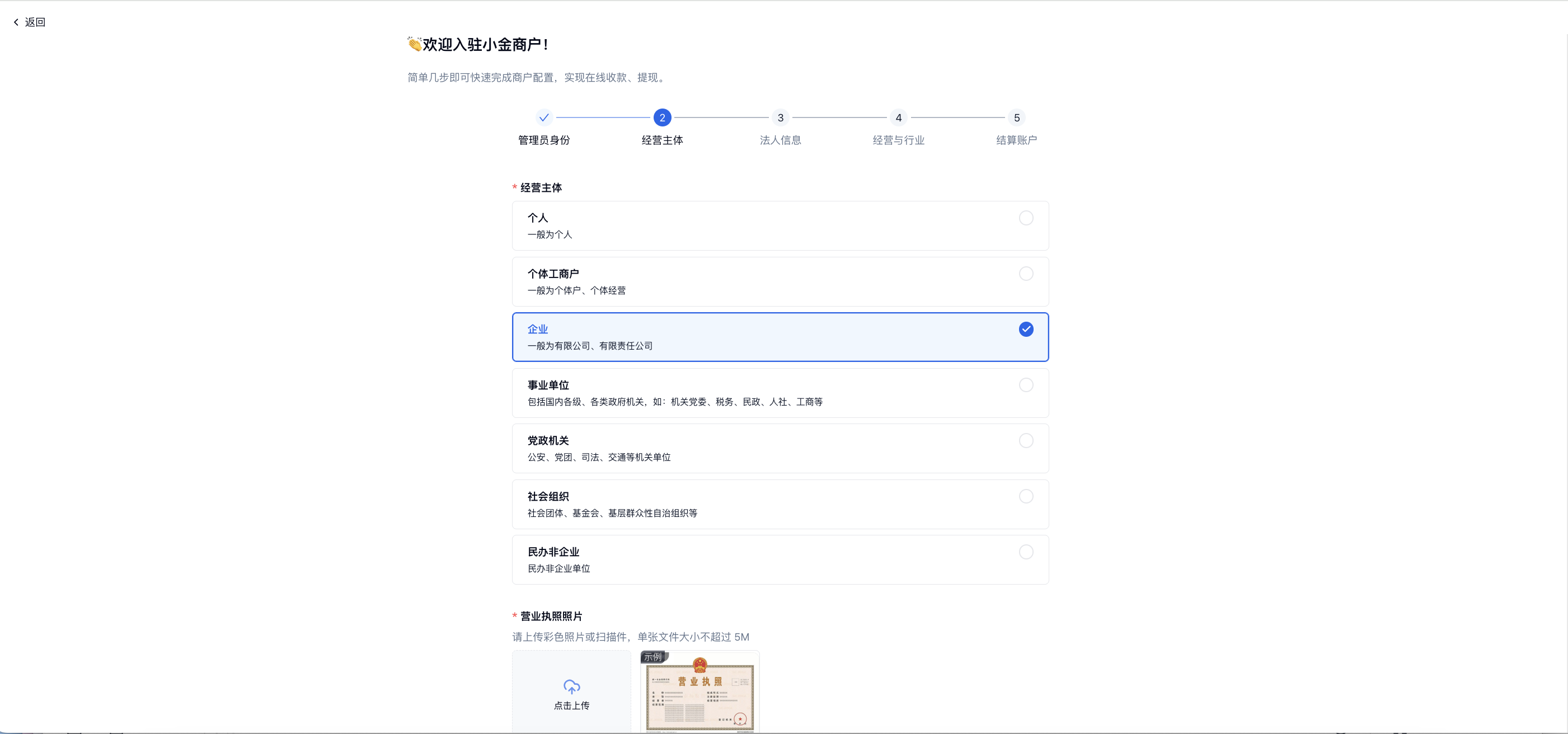This screenshot has width=1568, height=734.
Task: Click the 点击上传 label
Action: [571, 705]
